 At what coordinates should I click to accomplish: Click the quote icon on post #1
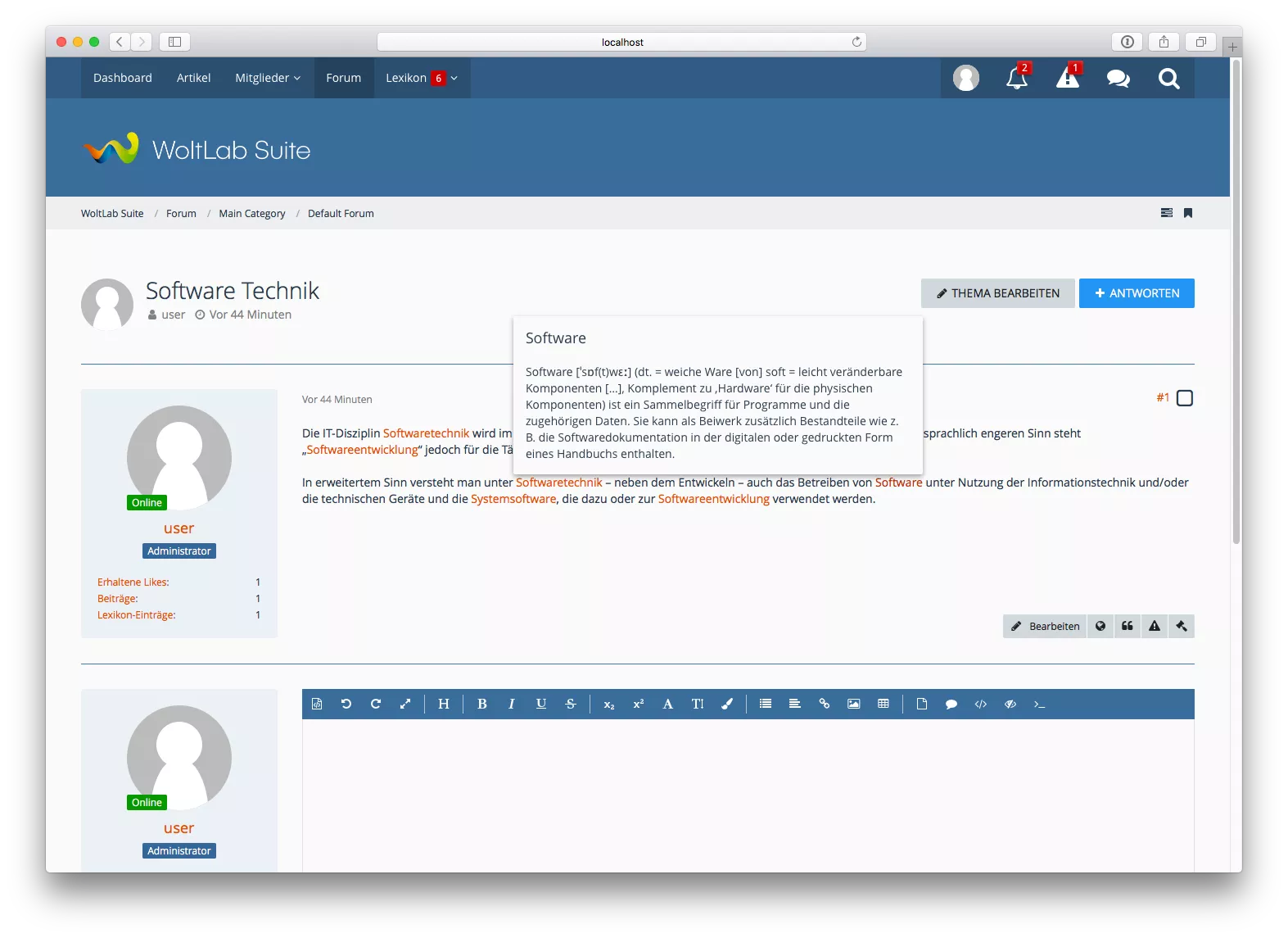click(x=1128, y=626)
